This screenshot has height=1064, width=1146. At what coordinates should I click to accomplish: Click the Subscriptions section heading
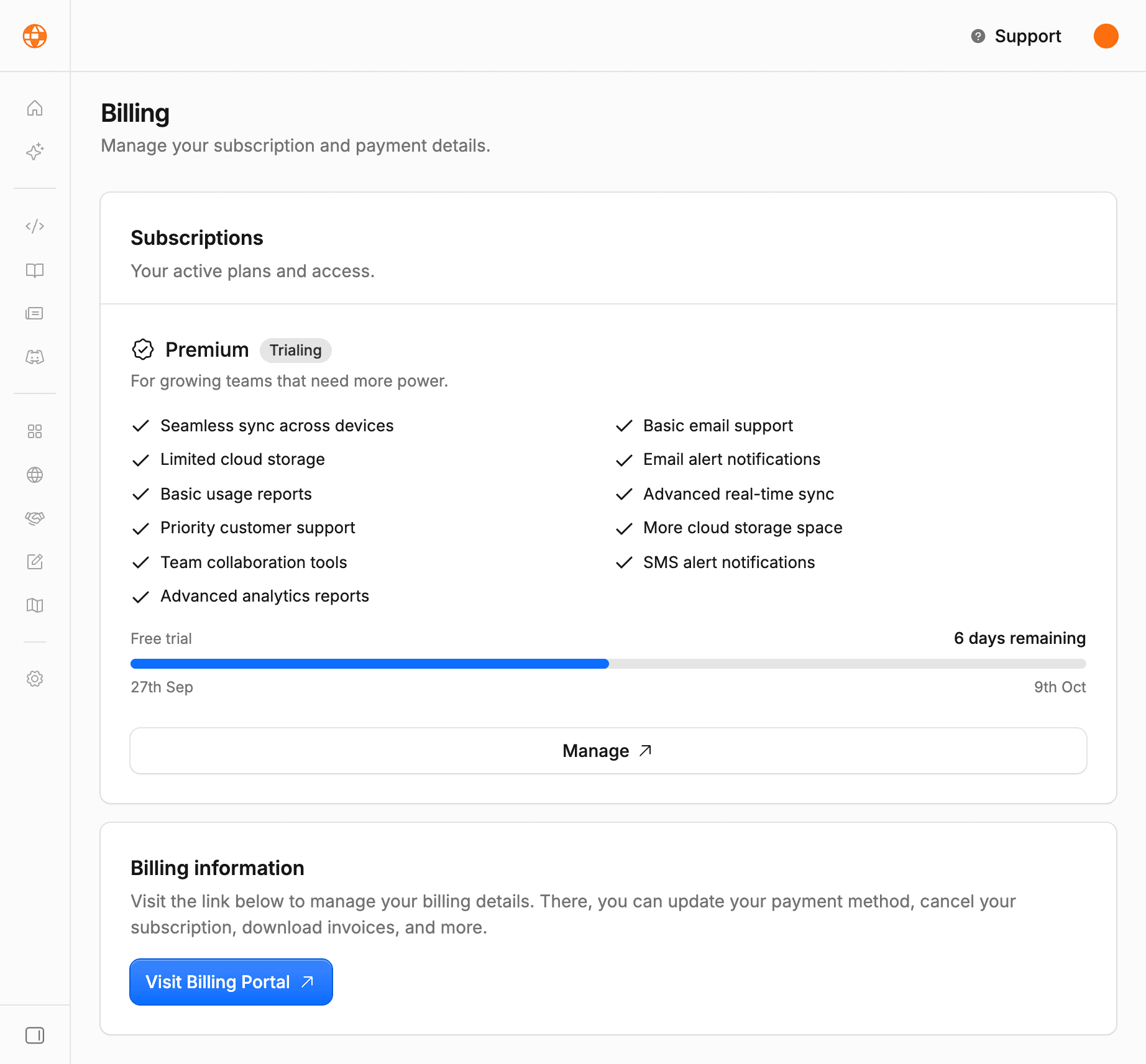point(197,238)
